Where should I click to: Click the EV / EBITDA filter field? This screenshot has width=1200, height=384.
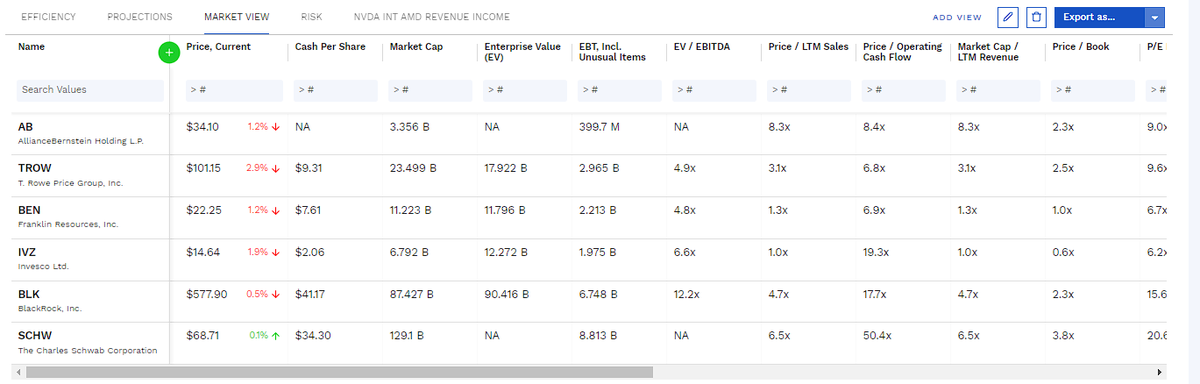[715, 90]
